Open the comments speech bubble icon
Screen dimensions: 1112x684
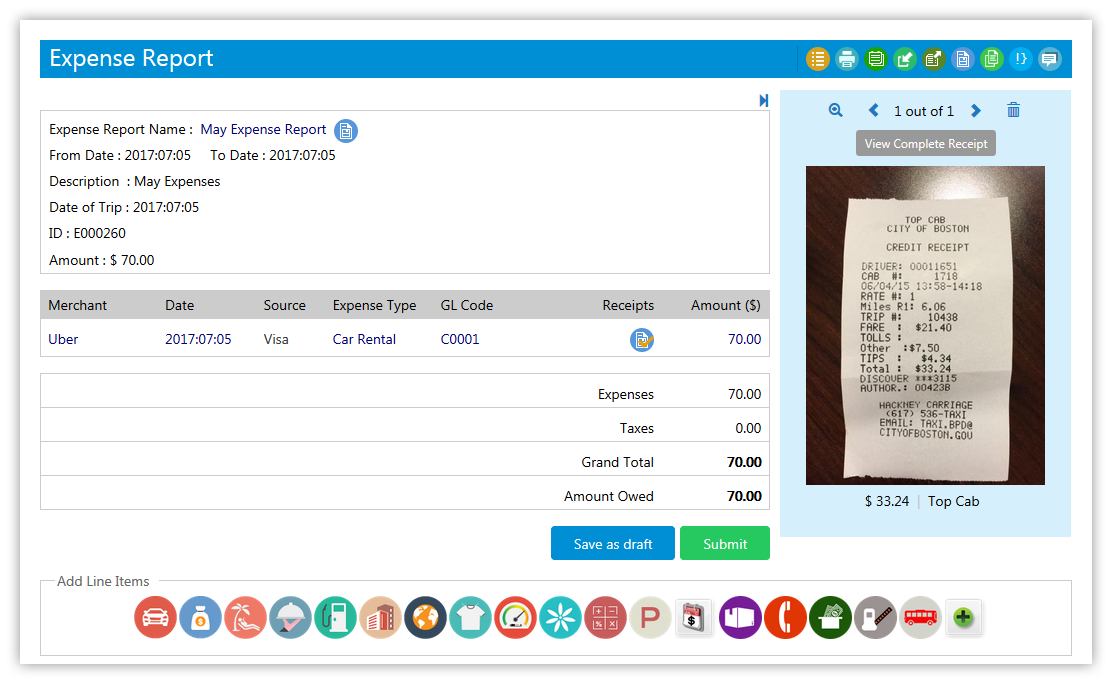click(1050, 59)
